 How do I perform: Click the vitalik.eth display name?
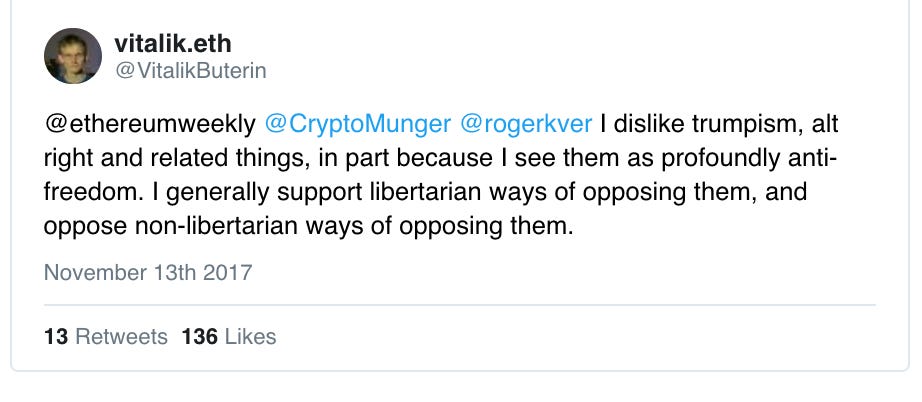(173, 43)
